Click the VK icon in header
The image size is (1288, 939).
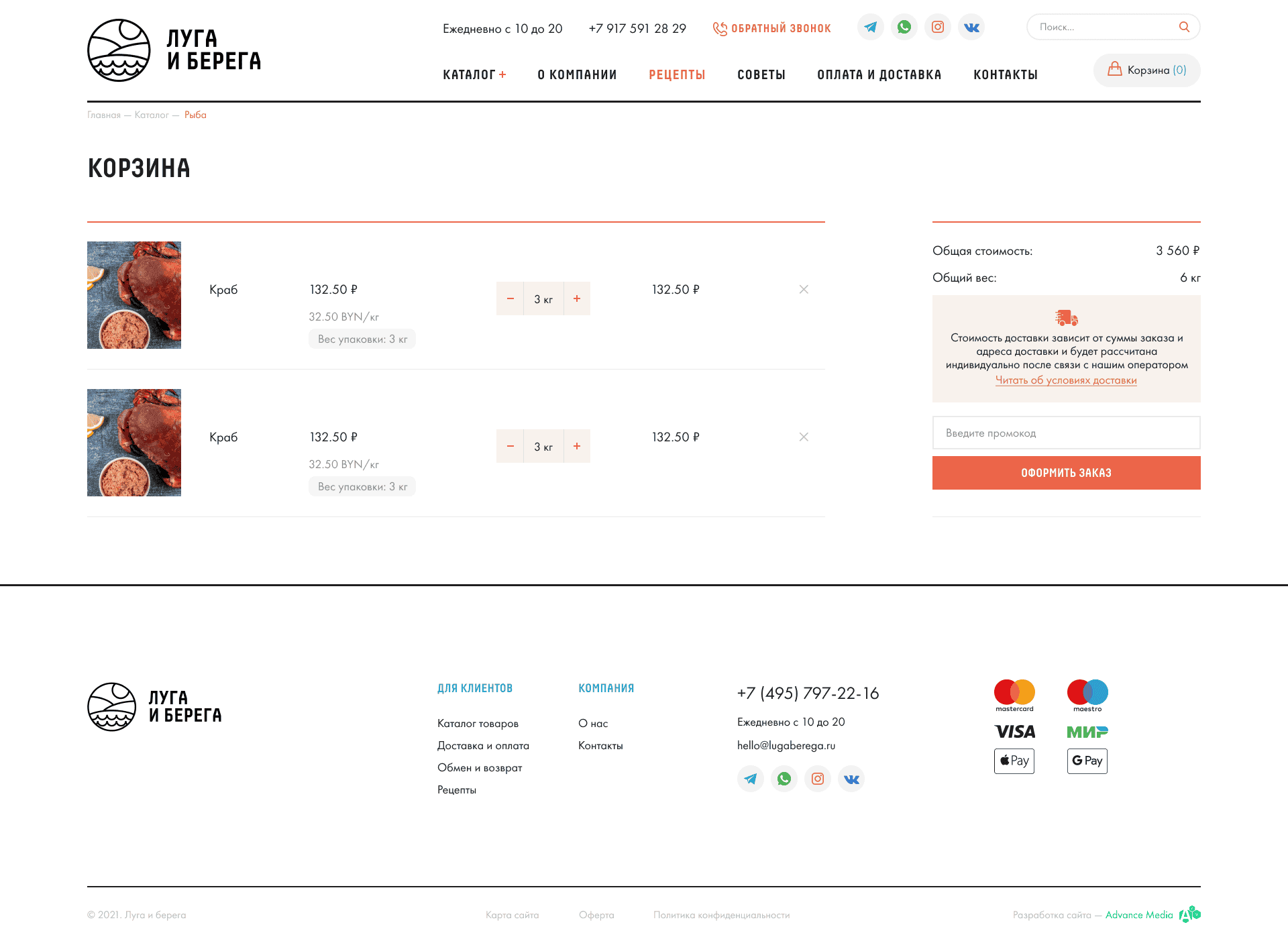971,27
